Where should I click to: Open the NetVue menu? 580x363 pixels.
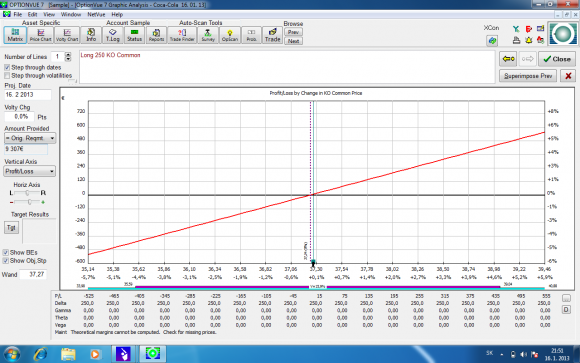point(96,14)
